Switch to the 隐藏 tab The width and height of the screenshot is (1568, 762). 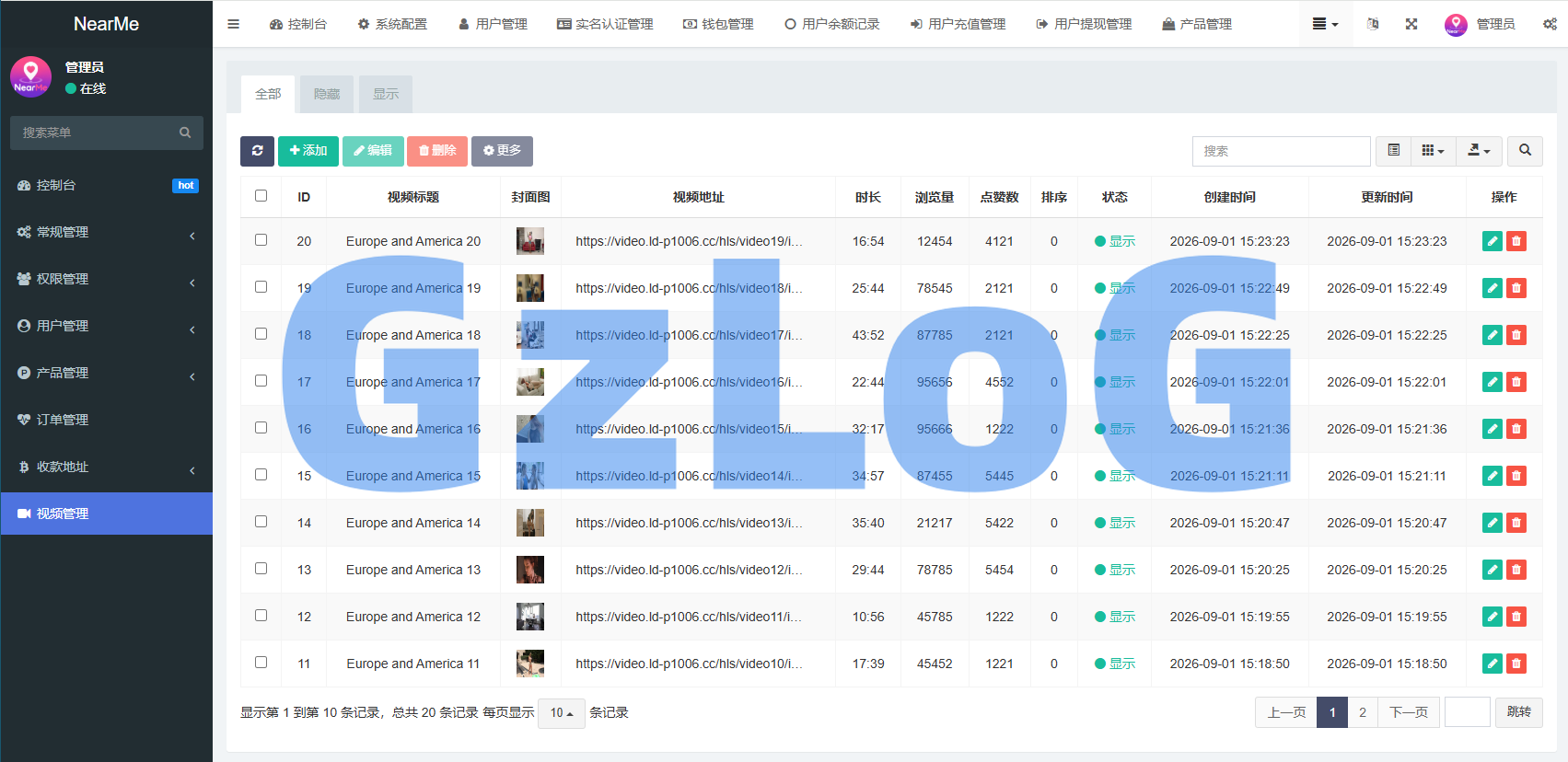[327, 94]
